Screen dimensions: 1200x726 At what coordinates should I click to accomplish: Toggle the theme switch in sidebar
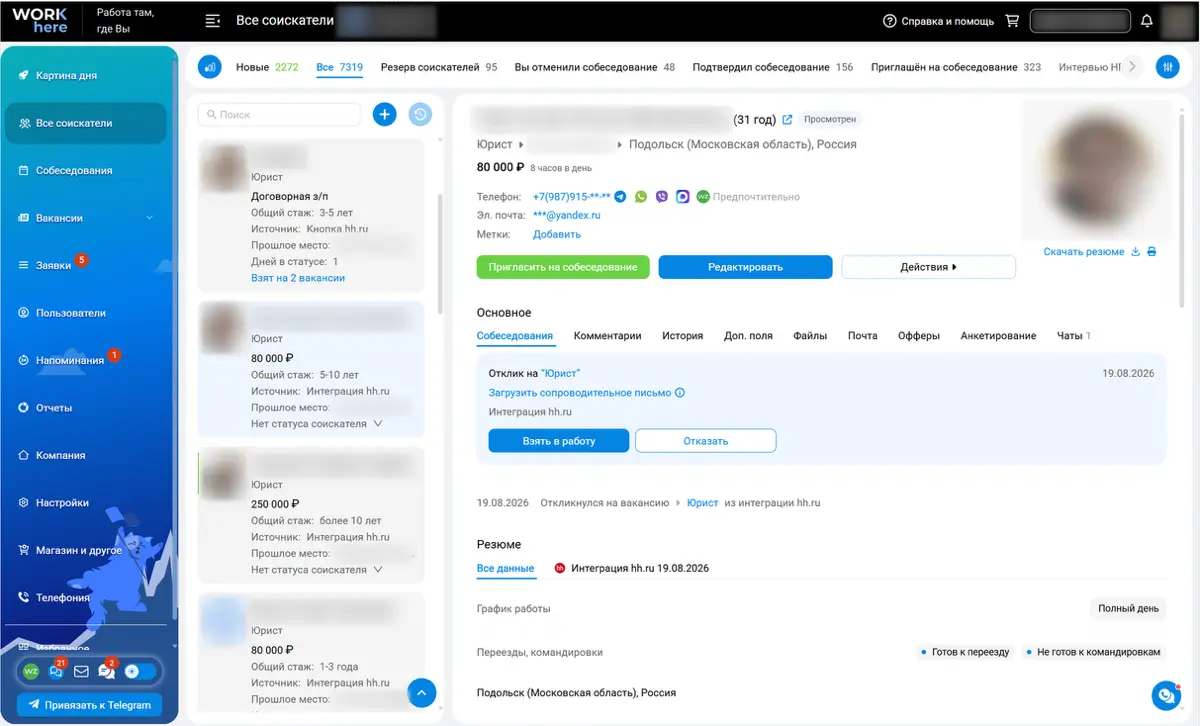139,671
